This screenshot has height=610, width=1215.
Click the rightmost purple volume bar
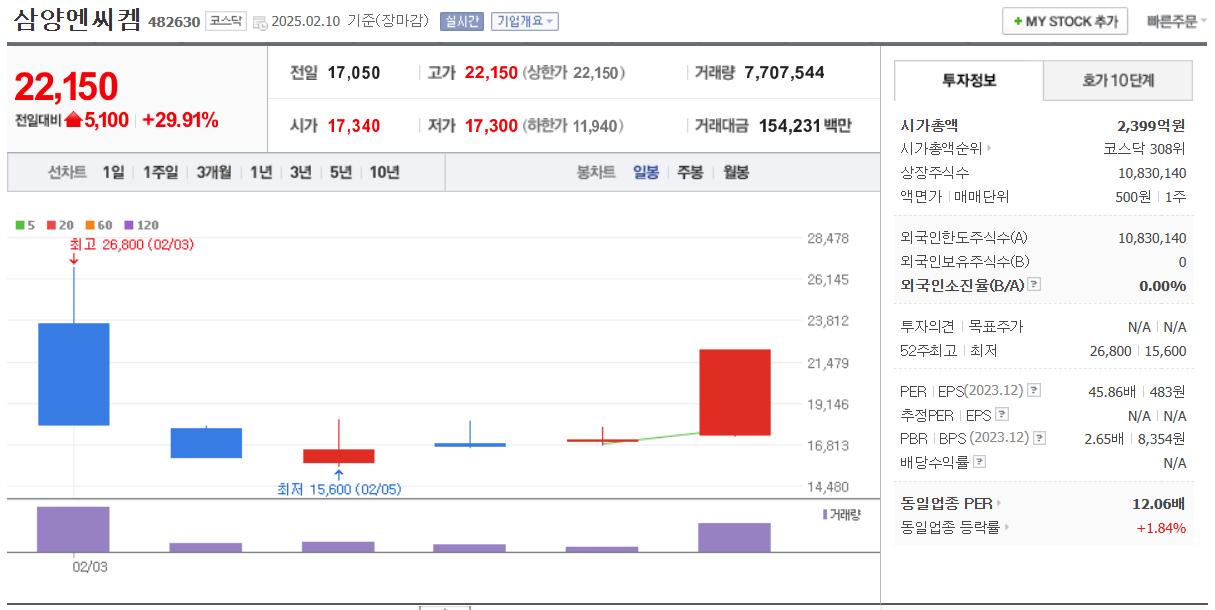point(735,537)
